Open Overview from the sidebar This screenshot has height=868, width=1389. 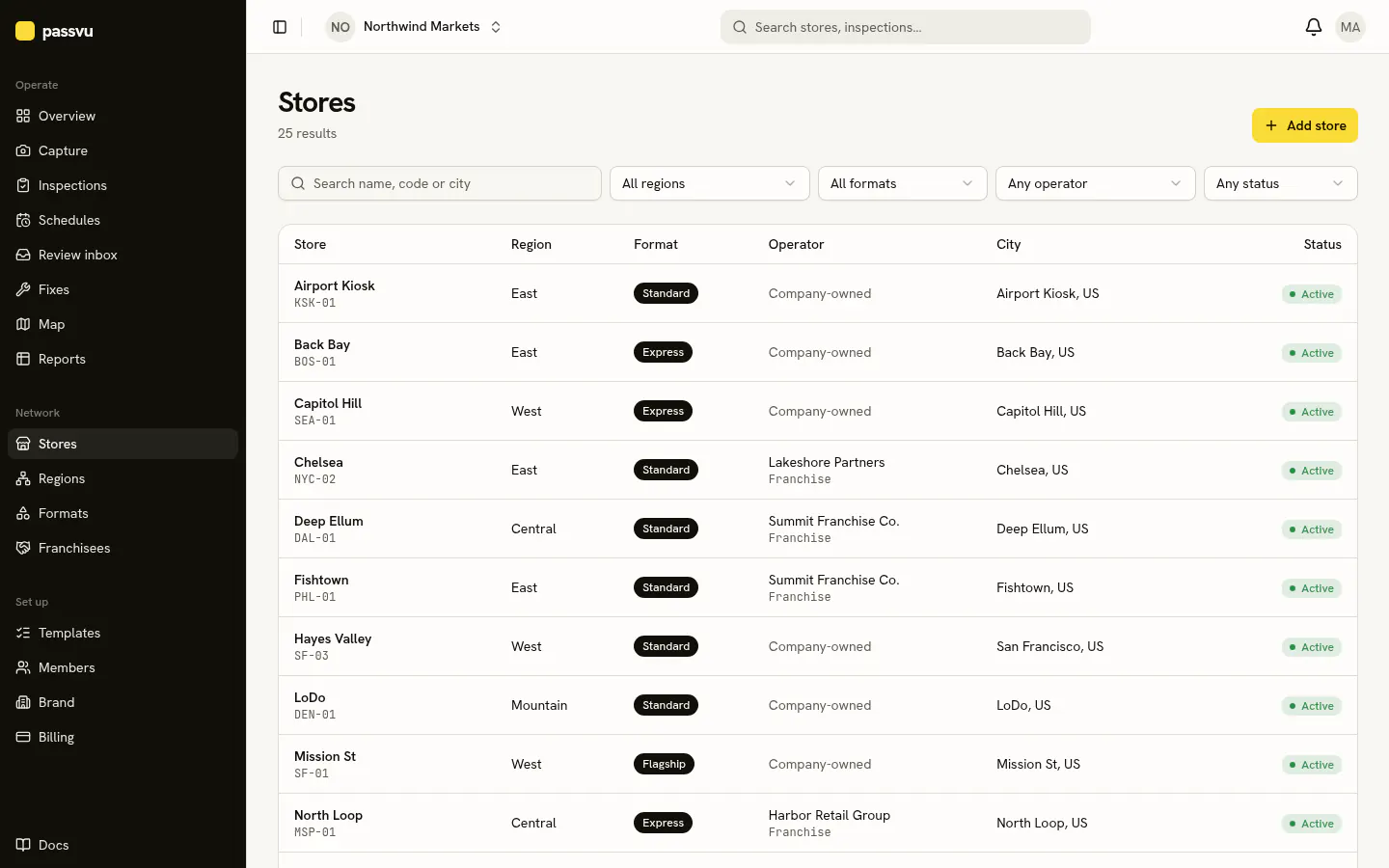click(123, 116)
